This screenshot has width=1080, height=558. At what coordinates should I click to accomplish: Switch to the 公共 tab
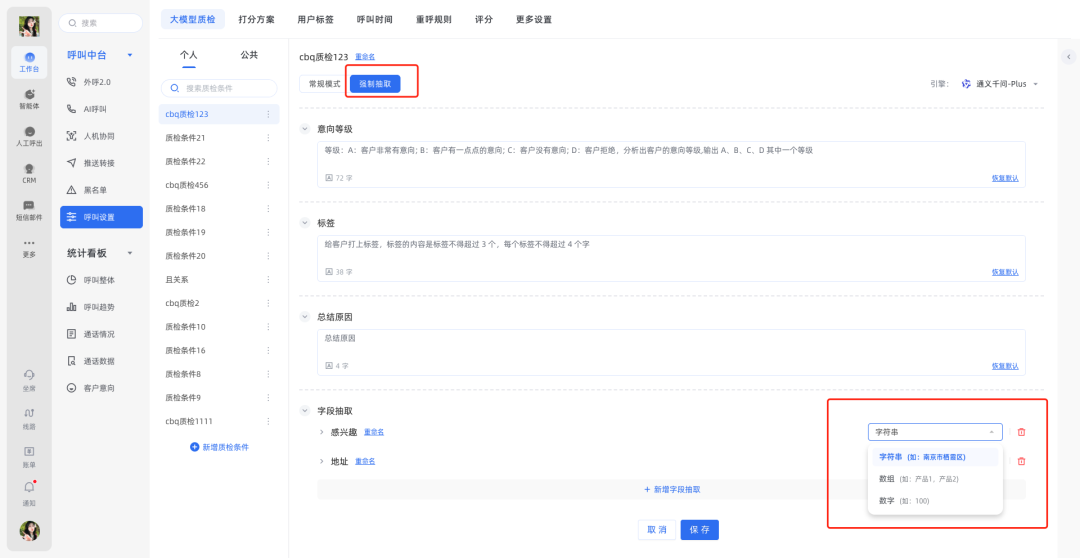(249, 55)
